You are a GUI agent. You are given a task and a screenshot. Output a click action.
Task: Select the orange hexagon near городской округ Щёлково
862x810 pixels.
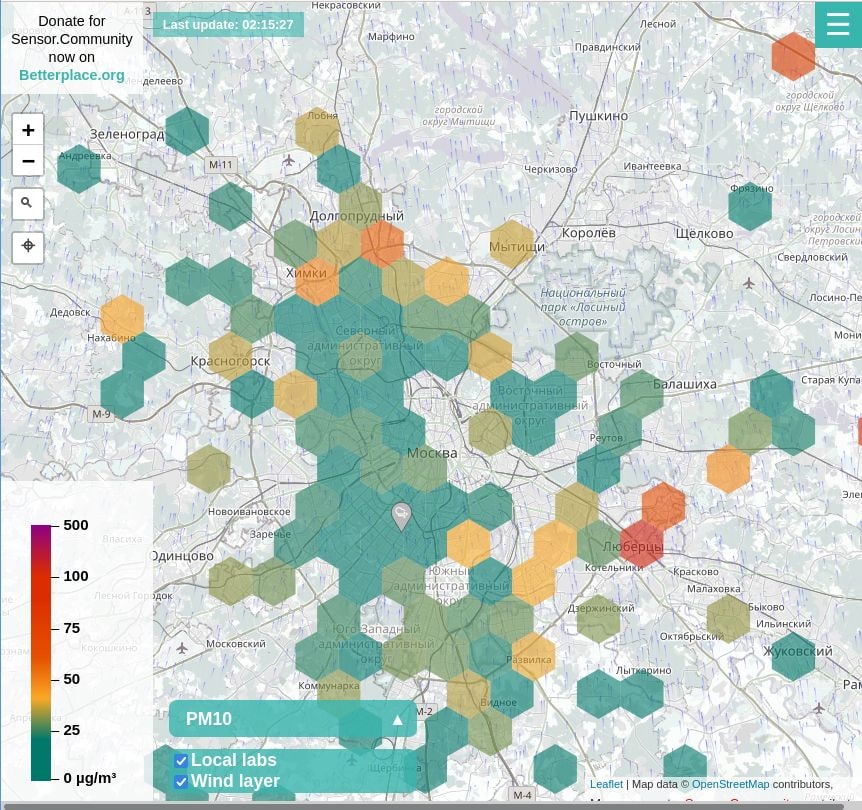793,56
